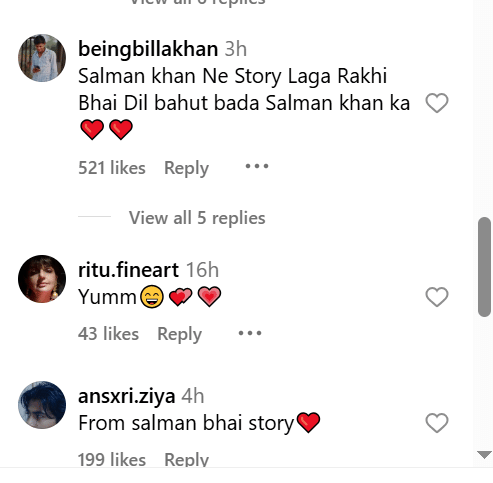View 43 likes on Yumm comment
The height and width of the screenshot is (483, 493).
108,334
